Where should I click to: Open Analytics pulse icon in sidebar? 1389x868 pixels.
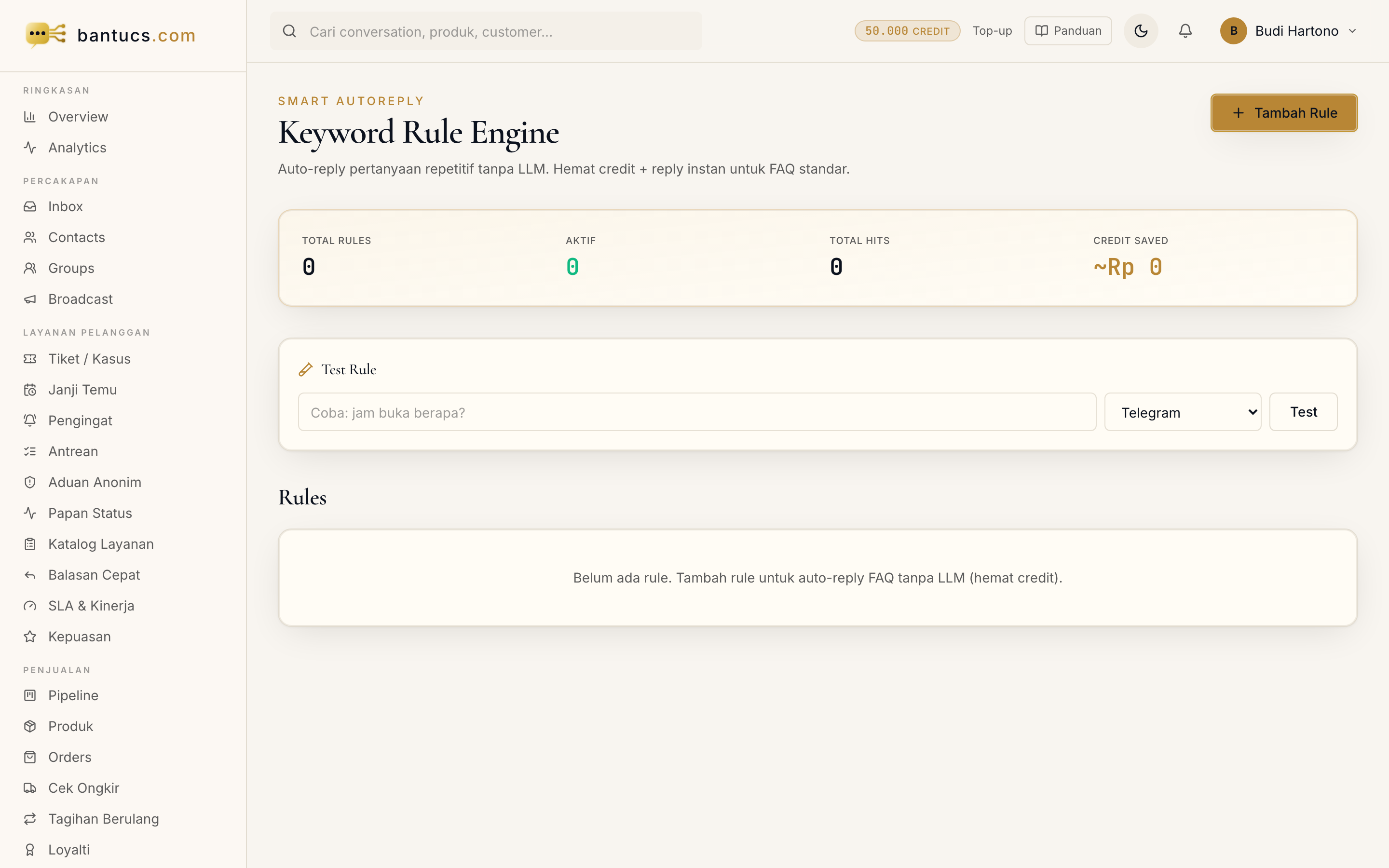coord(30,148)
